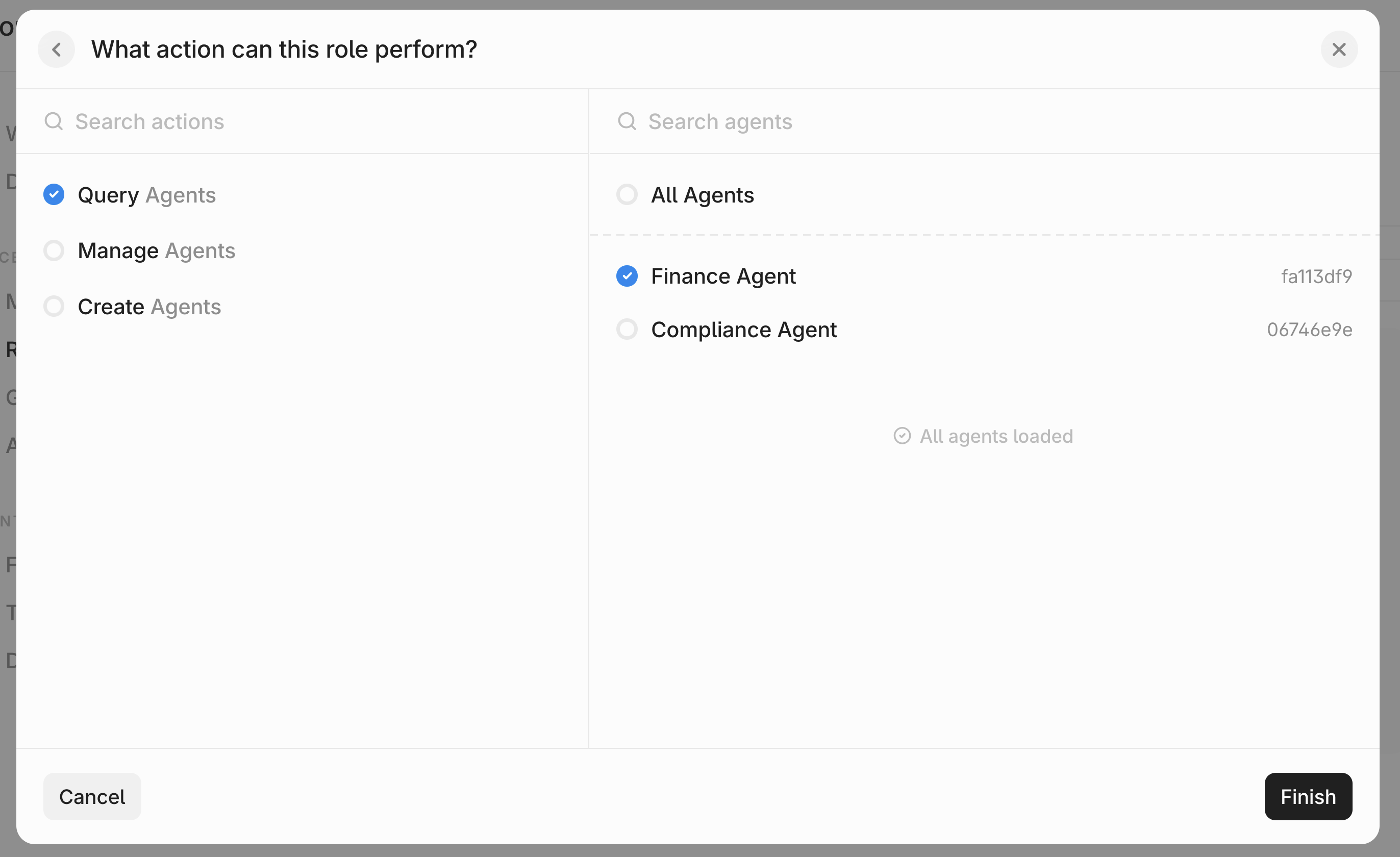
Task: Click the search actions magnifier icon
Action: [x=54, y=121]
